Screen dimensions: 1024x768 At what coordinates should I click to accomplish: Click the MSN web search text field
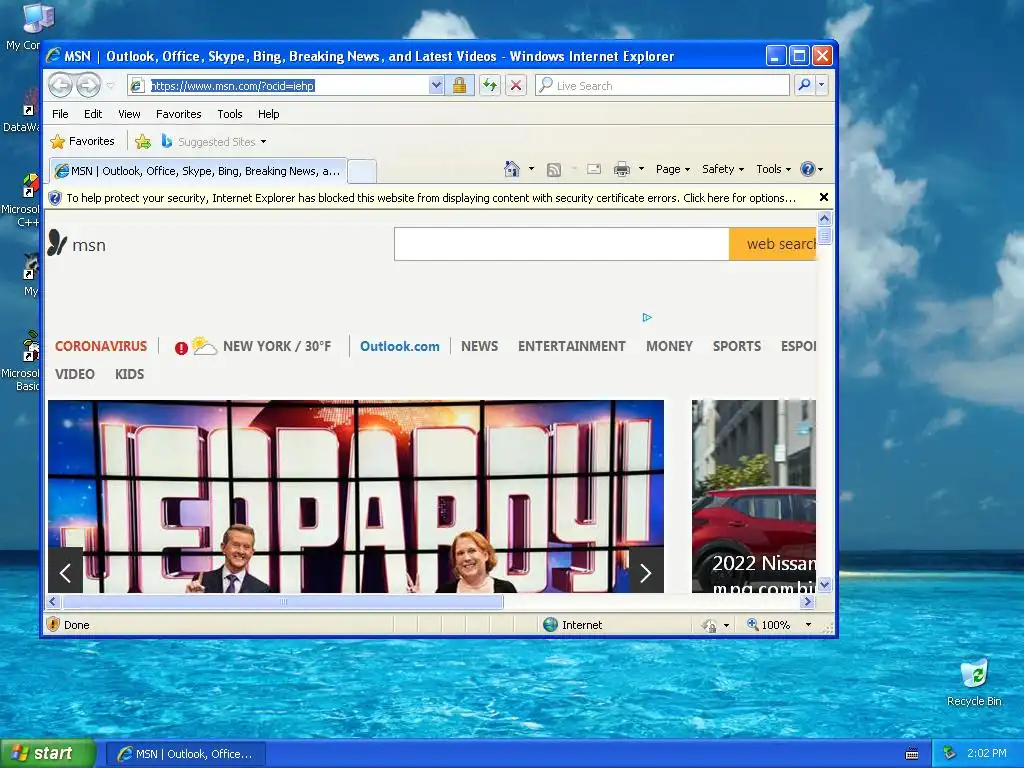point(562,244)
